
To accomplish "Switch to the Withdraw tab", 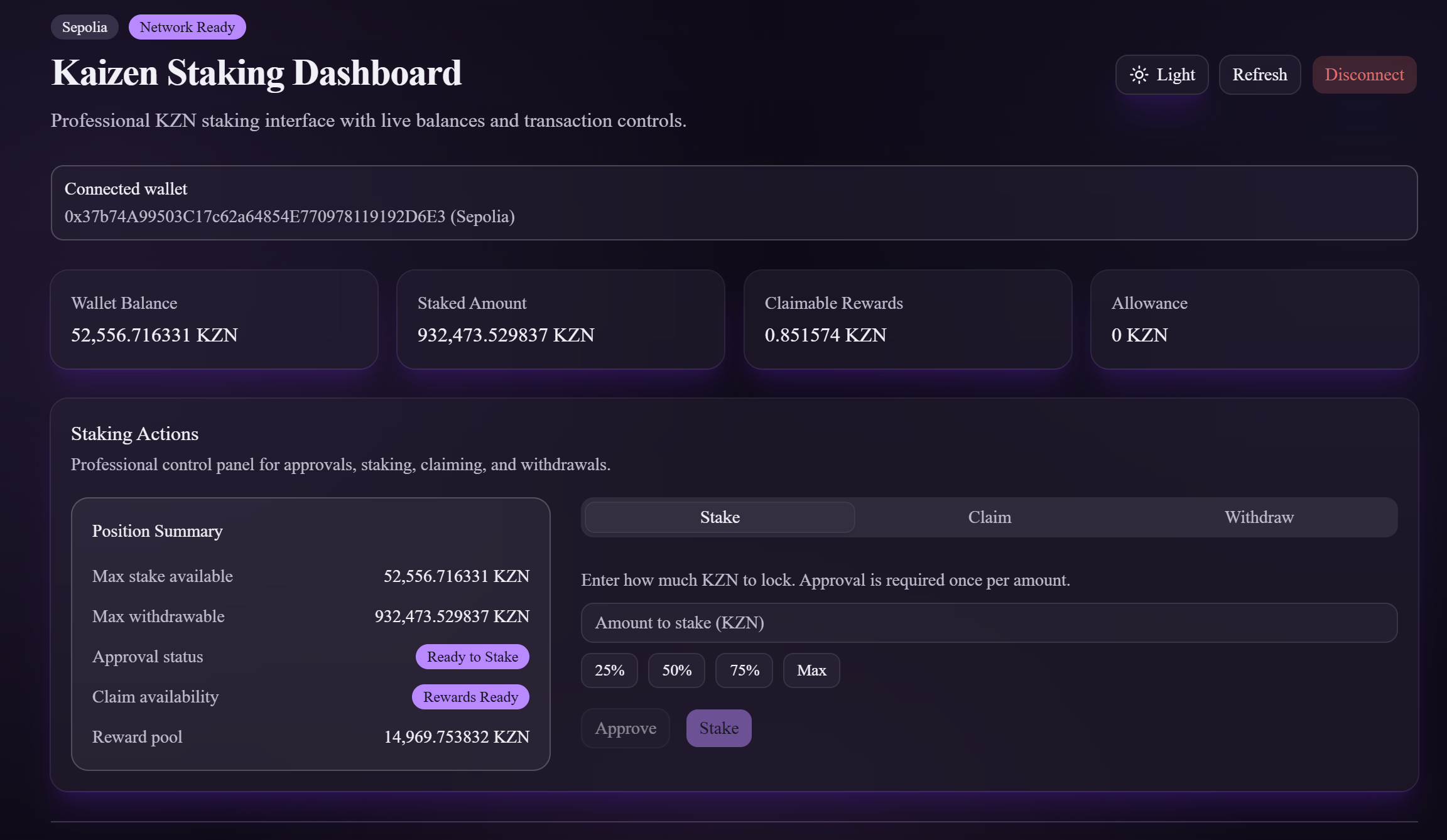I will (1259, 517).
